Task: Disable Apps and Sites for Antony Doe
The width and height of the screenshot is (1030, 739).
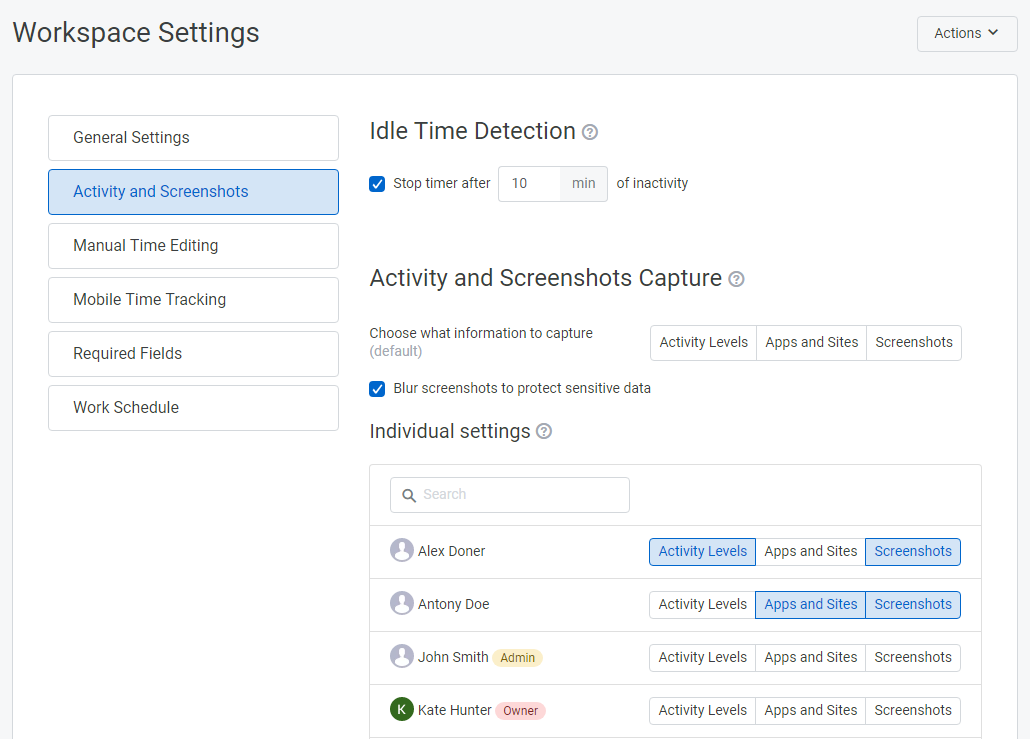Action: 810,604
